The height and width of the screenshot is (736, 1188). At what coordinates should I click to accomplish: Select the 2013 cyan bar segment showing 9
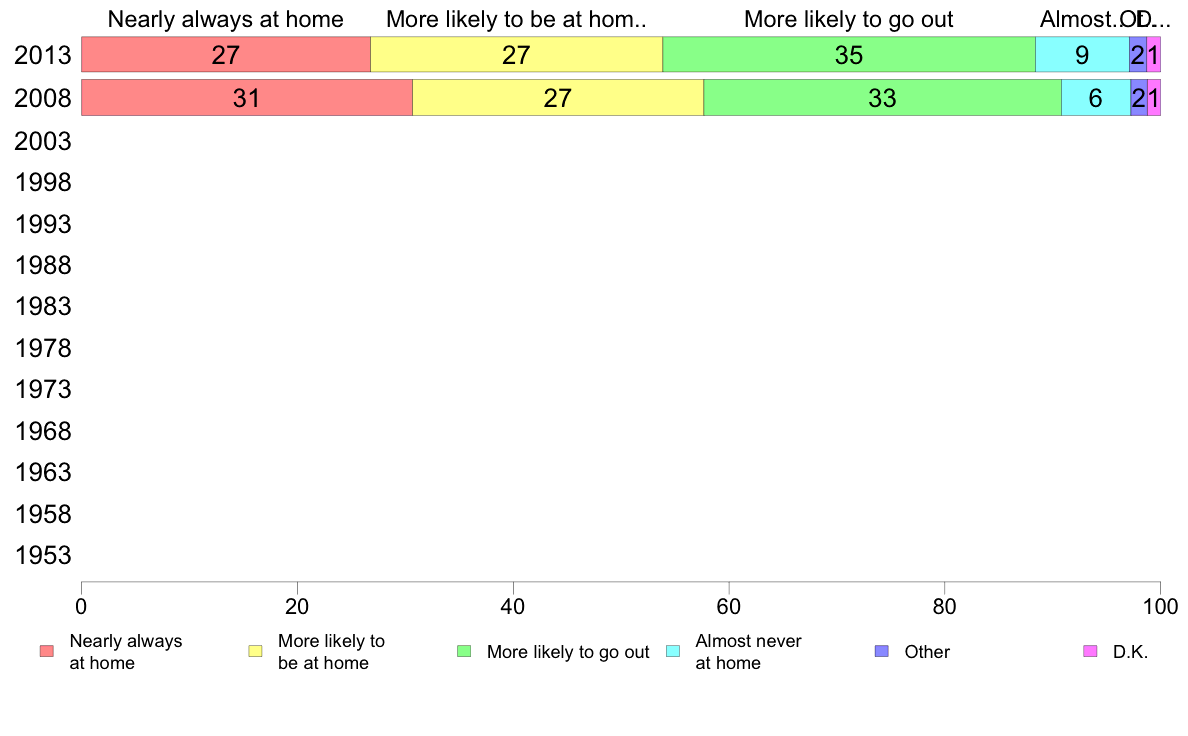coord(1083,55)
